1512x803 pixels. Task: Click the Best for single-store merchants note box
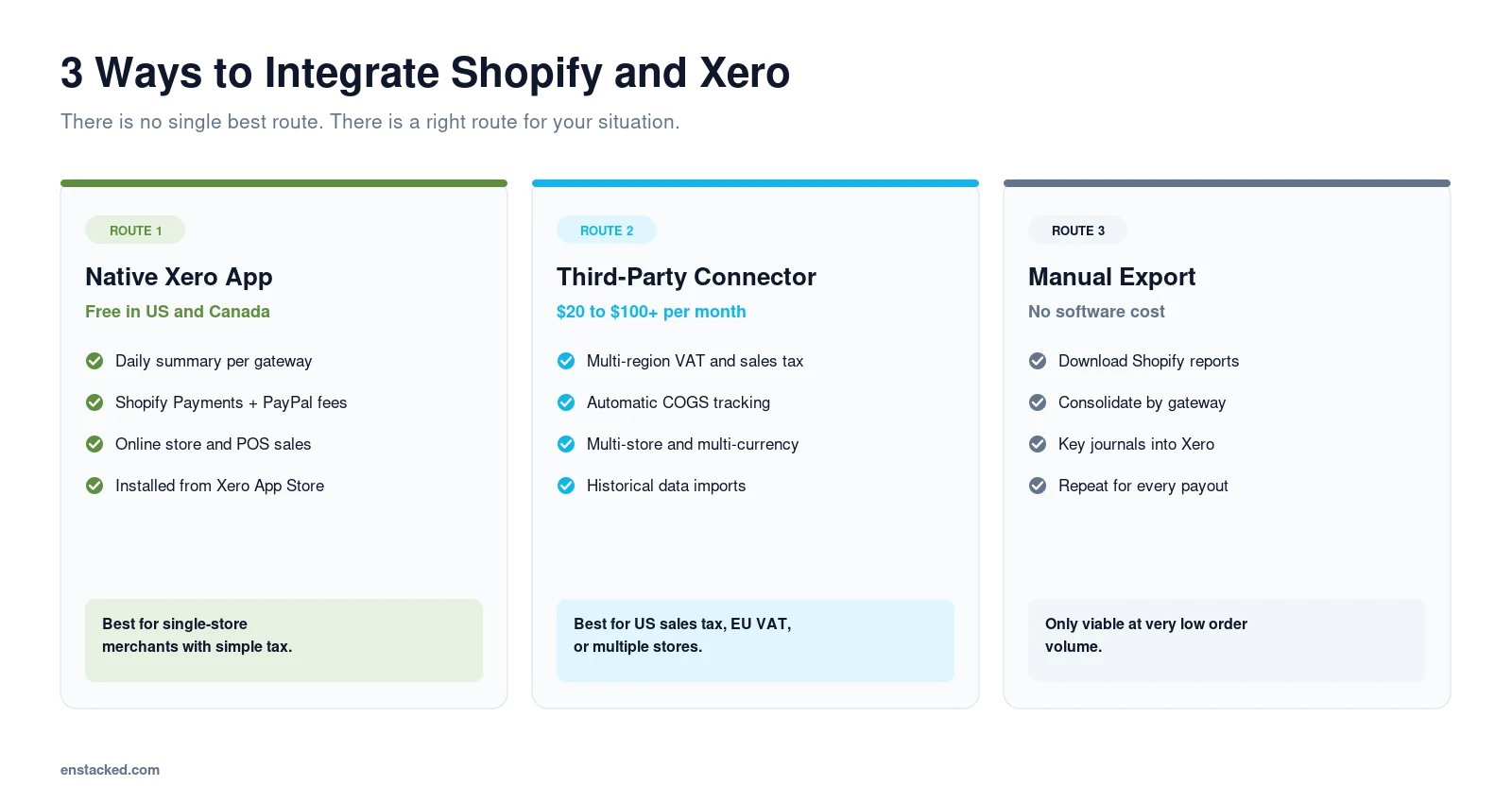(x=283, y=641)
